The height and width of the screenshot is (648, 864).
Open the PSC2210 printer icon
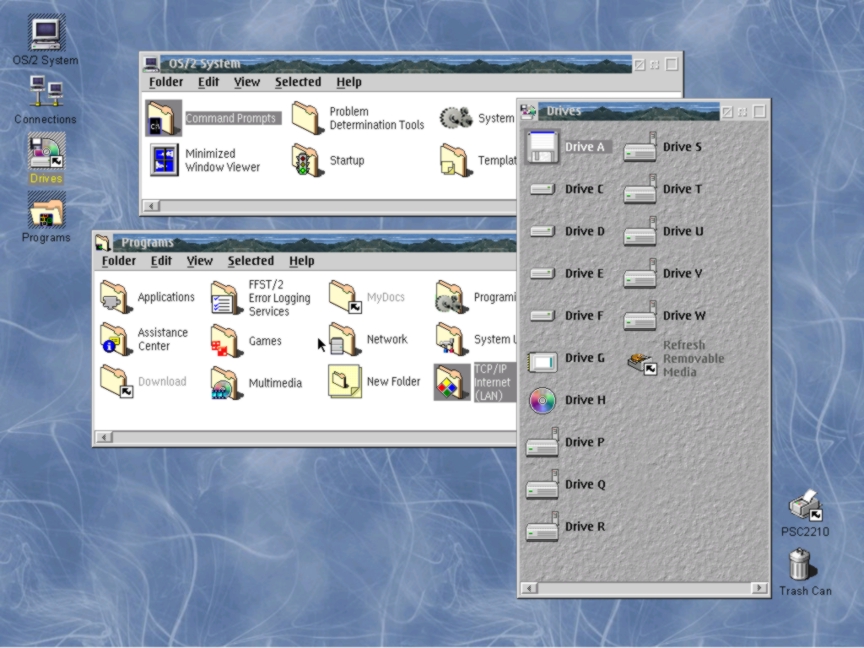tap(804, 507)
